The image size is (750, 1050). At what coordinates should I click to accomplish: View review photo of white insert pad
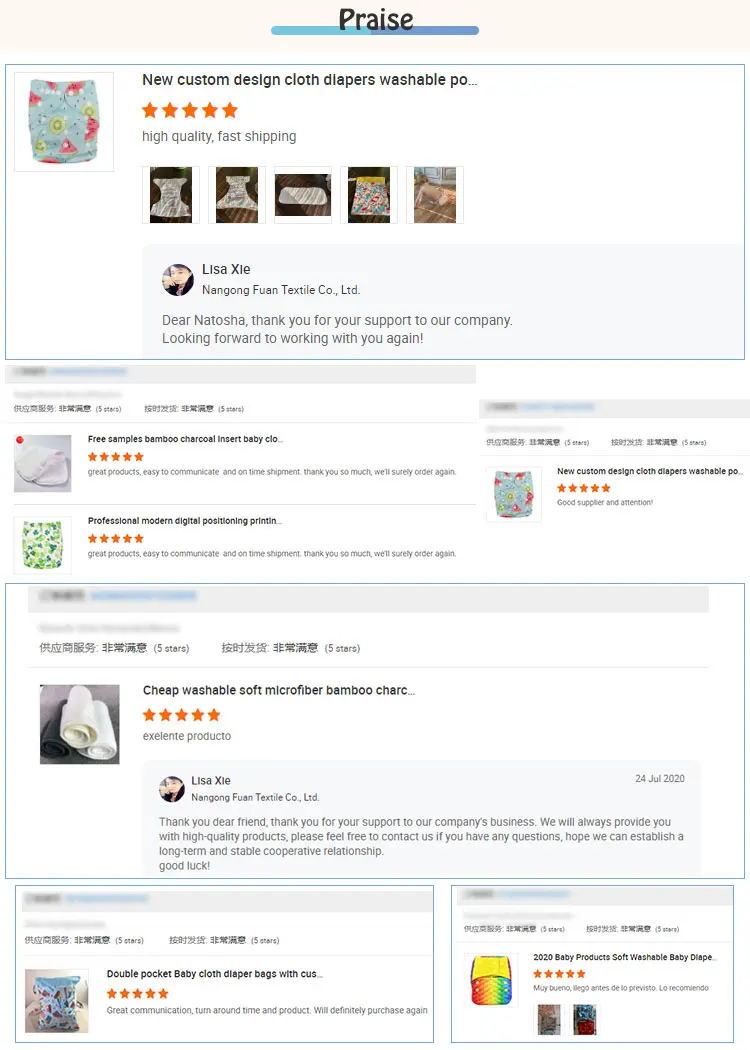303,195
